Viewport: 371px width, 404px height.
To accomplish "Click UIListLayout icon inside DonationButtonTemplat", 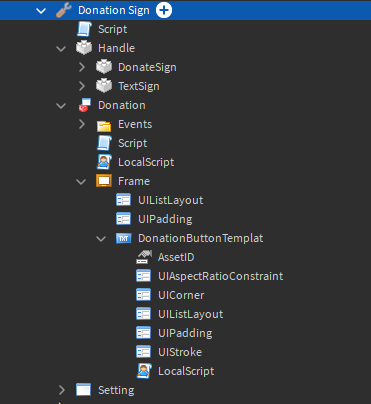I will (143, 314).
